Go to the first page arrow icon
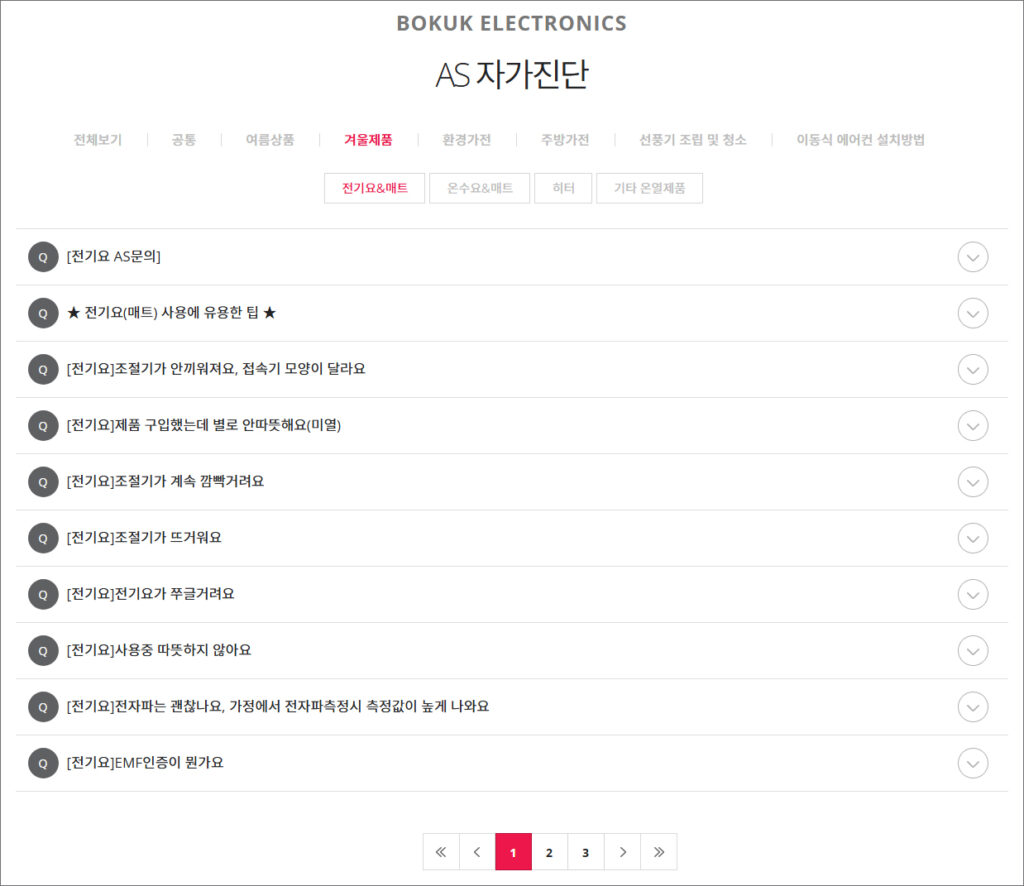This screenshot has width=1024, height=886. click(441, 852)
